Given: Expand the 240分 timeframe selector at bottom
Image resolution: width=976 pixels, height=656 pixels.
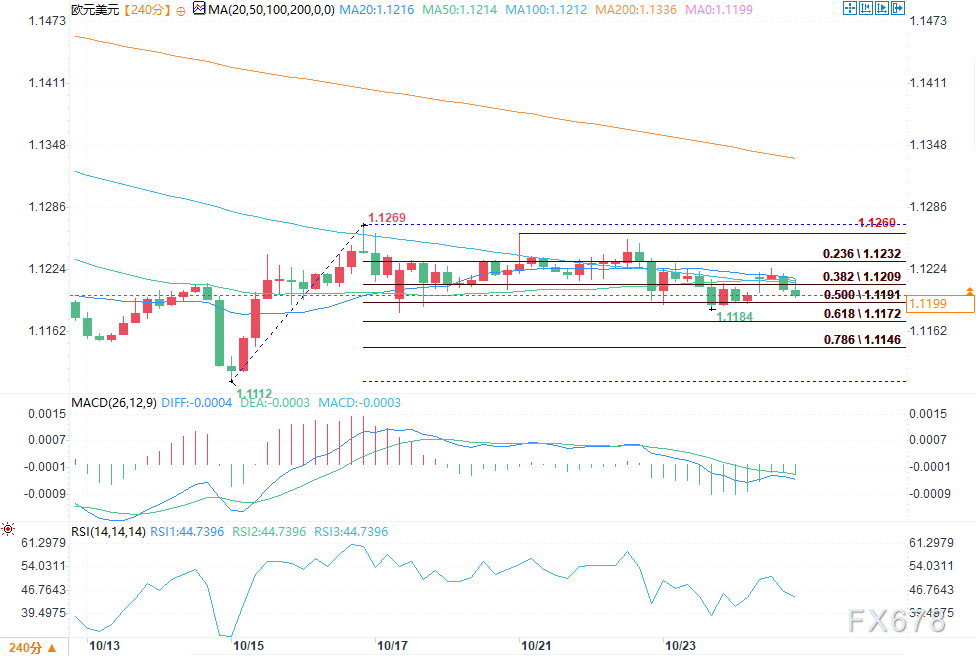Looking at the screenshot, I should click(32, 648).
